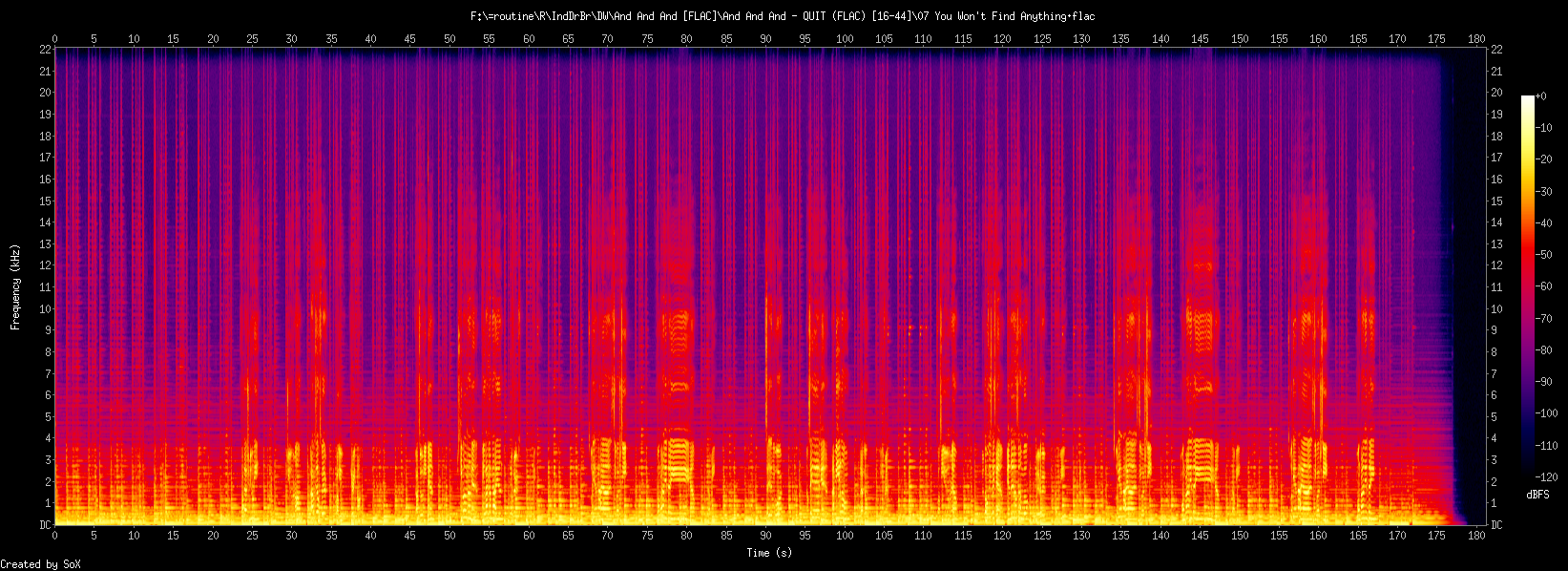Select the "-10" value on the color scale

point(1543,128)
